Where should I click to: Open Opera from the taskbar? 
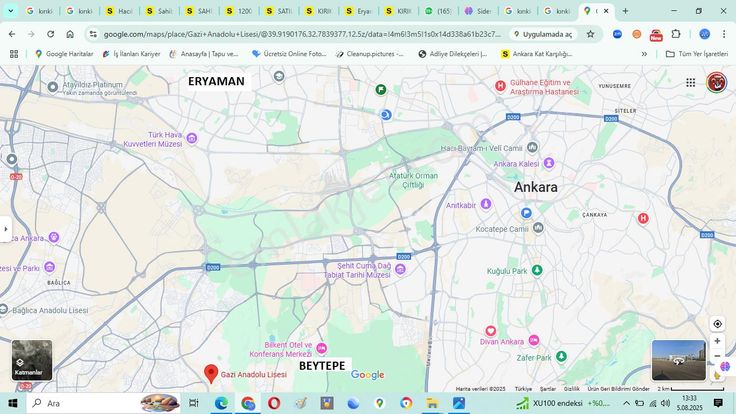[274, 403]
